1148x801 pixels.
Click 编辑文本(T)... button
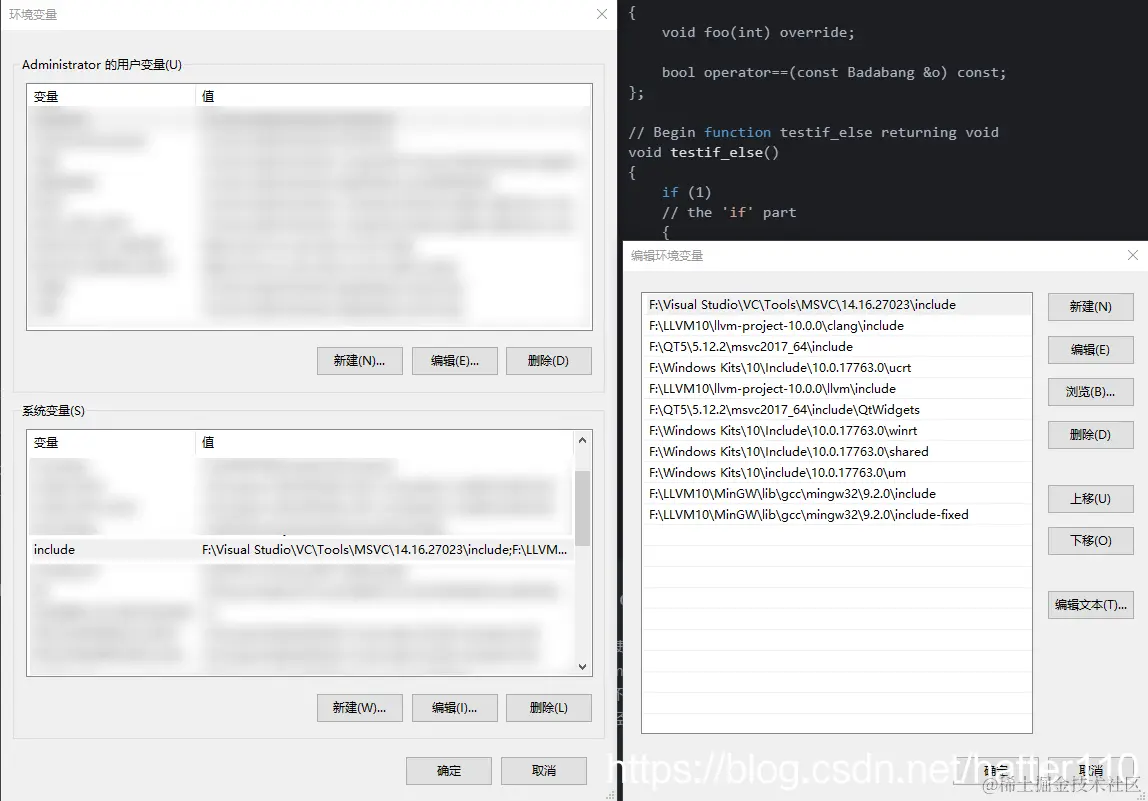[x=1091, y=605]
